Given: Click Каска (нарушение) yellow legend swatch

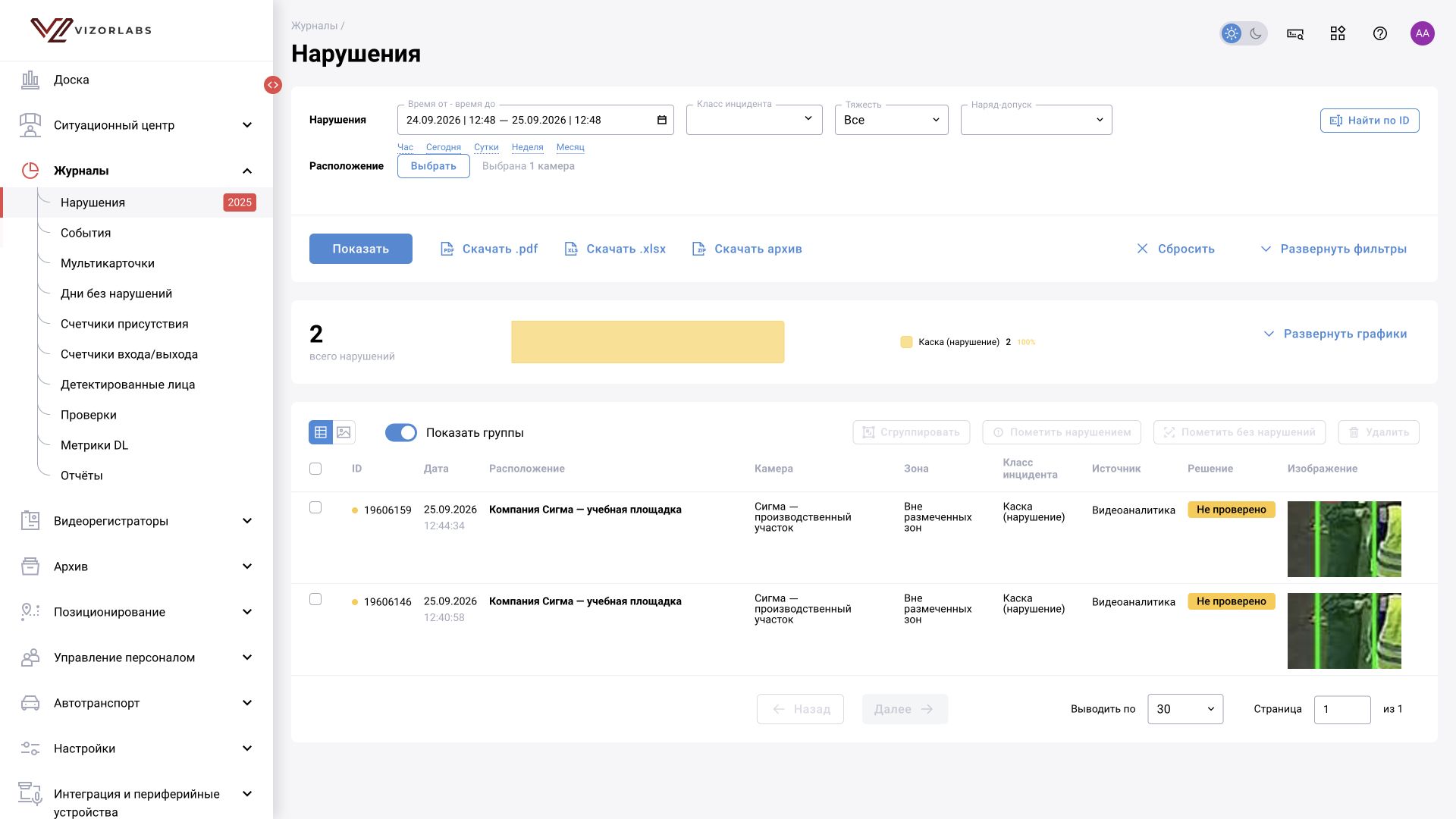Looking at the screenshot, I should (x=906, y=342).
